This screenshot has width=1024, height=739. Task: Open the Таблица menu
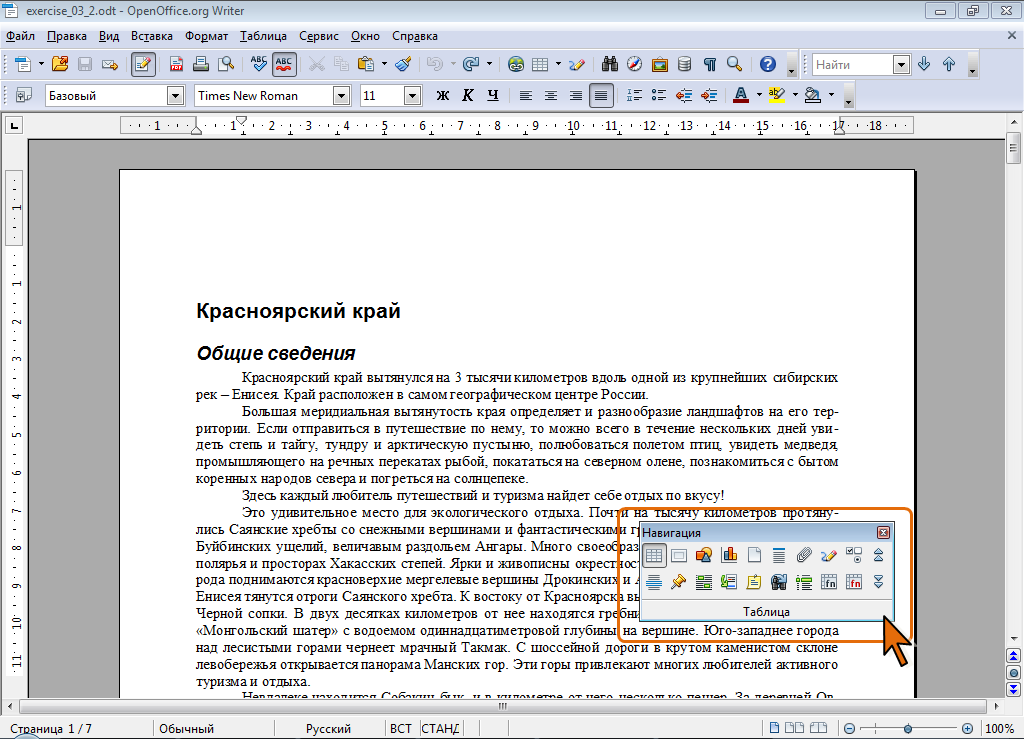coord(263,36)
